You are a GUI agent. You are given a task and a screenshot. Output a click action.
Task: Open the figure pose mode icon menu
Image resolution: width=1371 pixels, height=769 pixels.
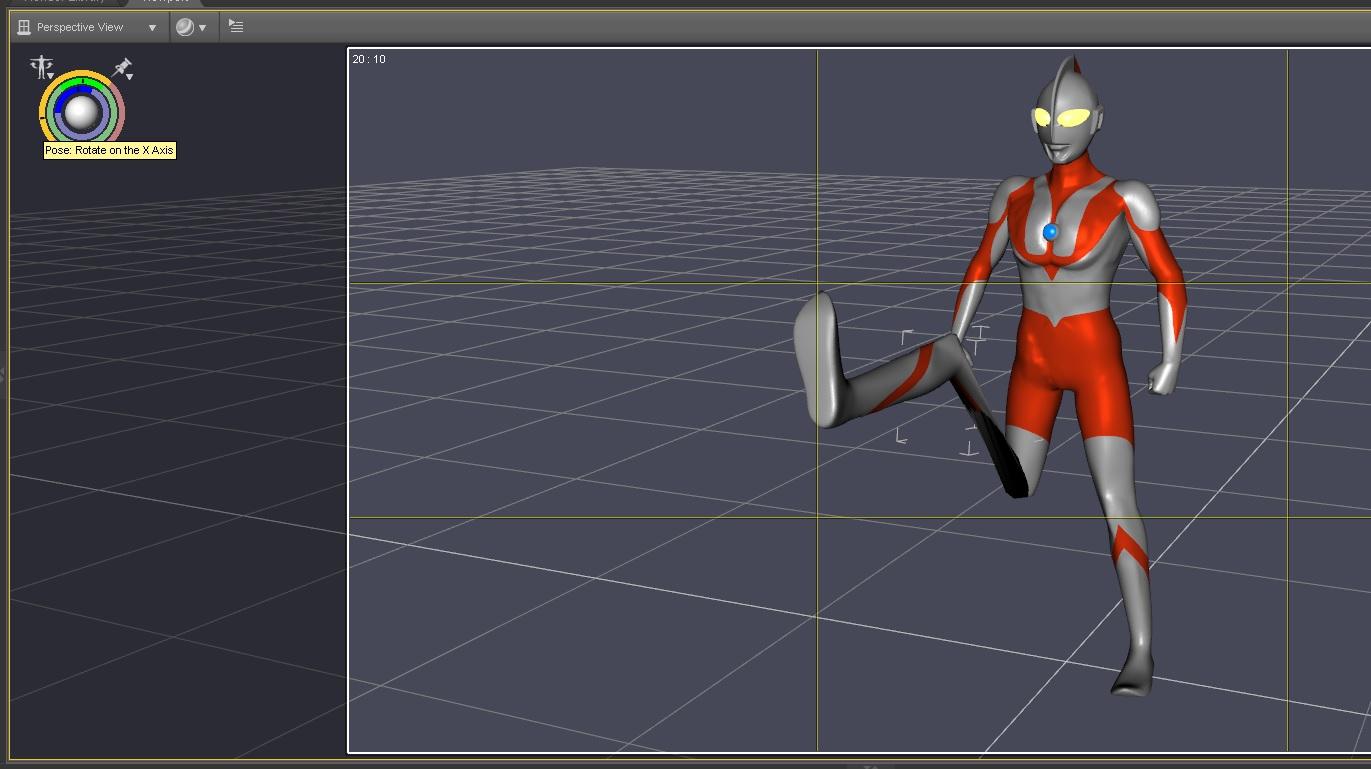point(41,67)
